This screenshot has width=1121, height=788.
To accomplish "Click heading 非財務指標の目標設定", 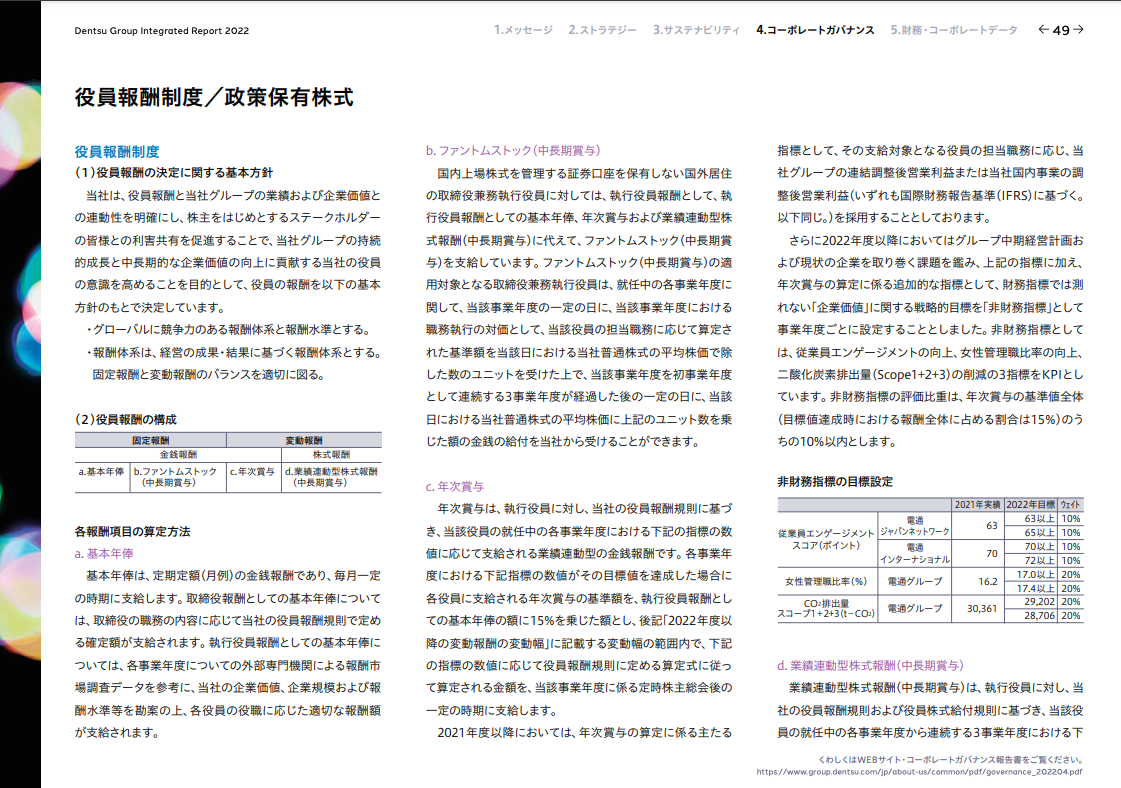I will [x=835, y=481].
